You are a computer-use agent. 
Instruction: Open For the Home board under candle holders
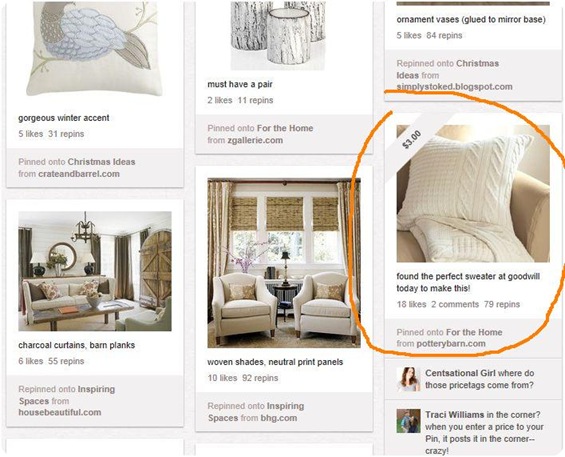(285, 128)
